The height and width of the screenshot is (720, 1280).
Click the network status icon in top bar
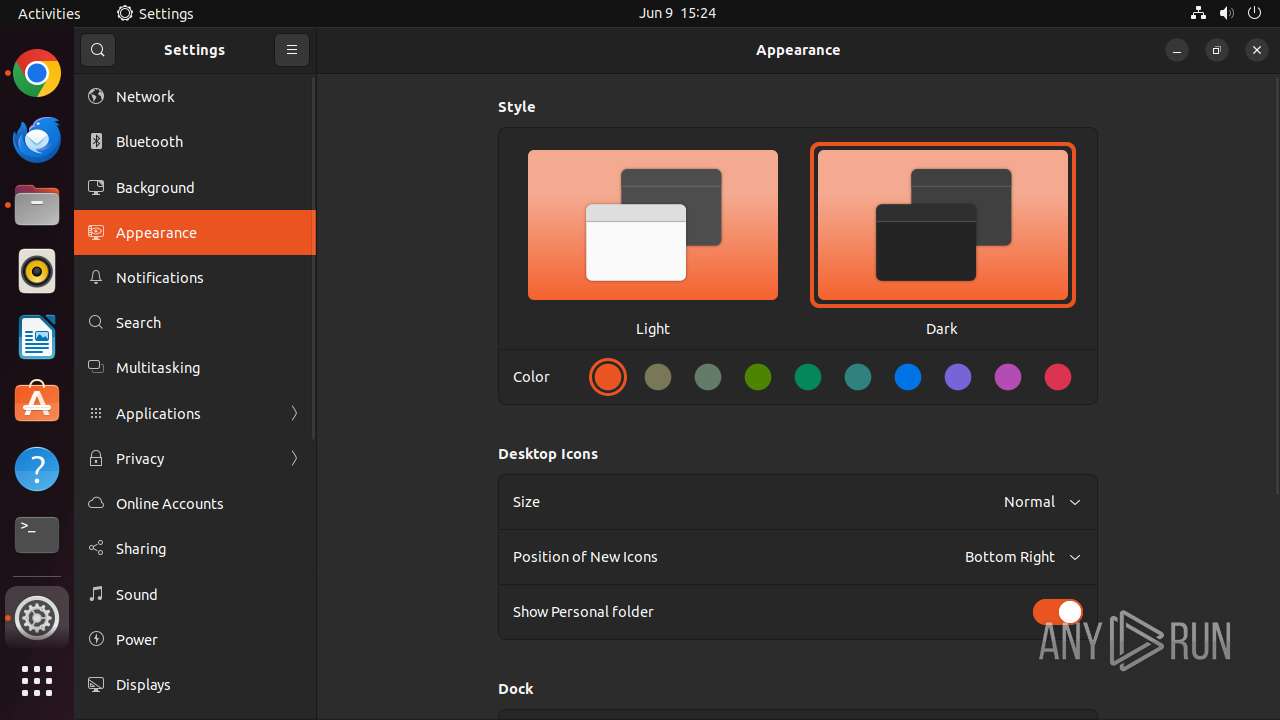point(1198,13)
